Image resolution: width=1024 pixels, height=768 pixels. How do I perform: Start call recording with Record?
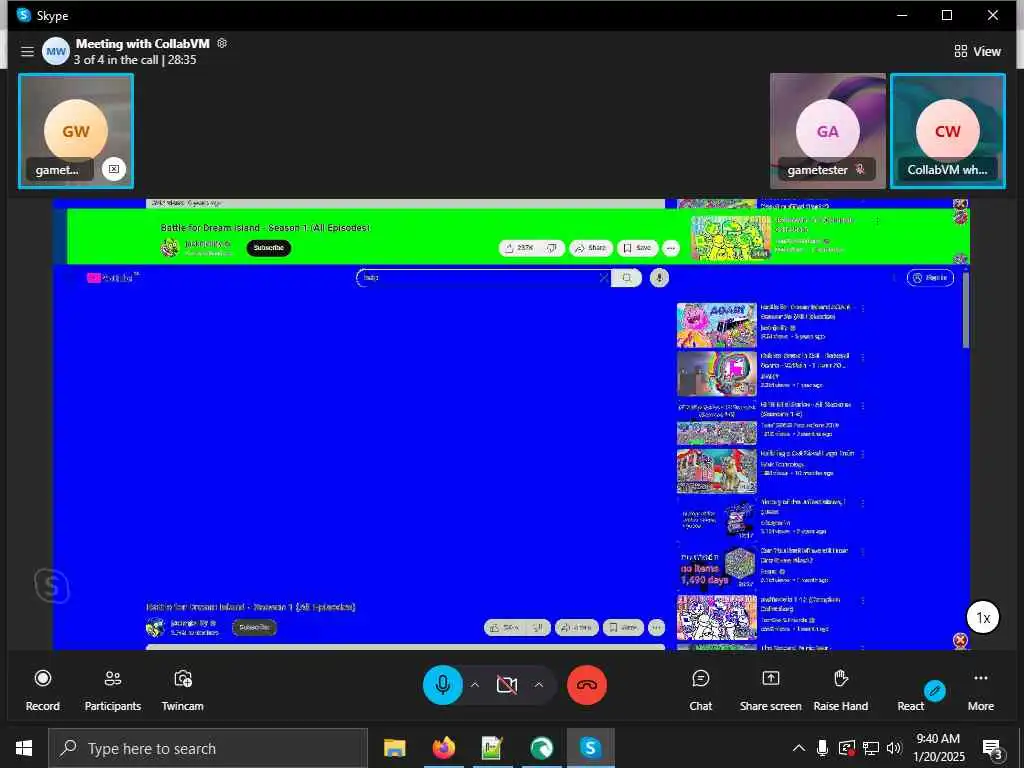(x=42, y=690)
